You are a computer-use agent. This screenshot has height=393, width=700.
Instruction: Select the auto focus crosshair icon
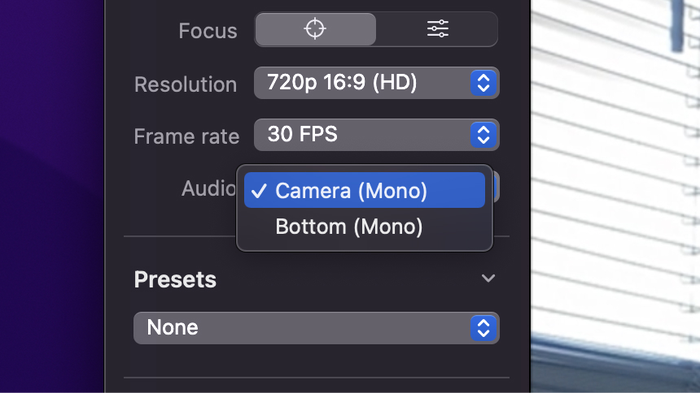point(315,29)
